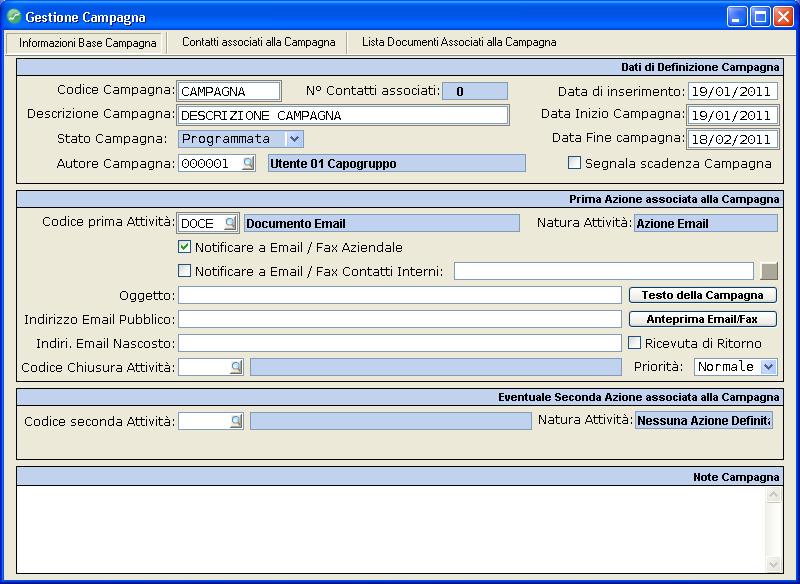Click the Data di inserimento field

(x=733, y=91)
